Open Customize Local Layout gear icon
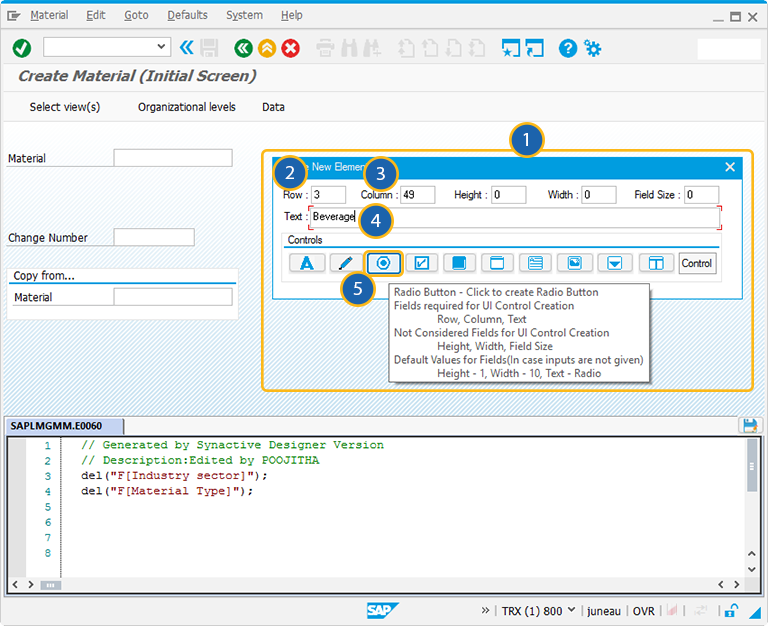Image resolution: width=768 pixels, height=626 pixels. click(x=593, y=48)
